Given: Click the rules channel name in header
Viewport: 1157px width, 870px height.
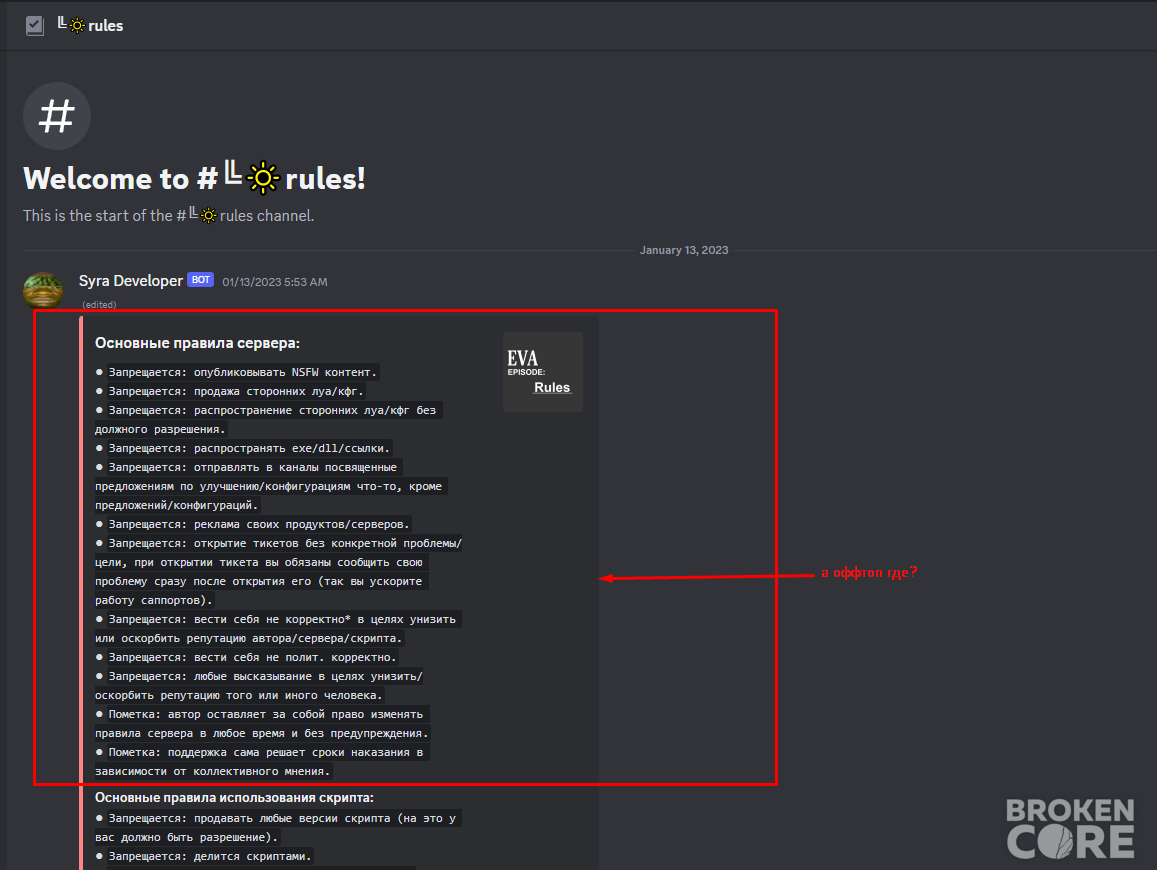Looking at the screenshot, I should 106,26.
